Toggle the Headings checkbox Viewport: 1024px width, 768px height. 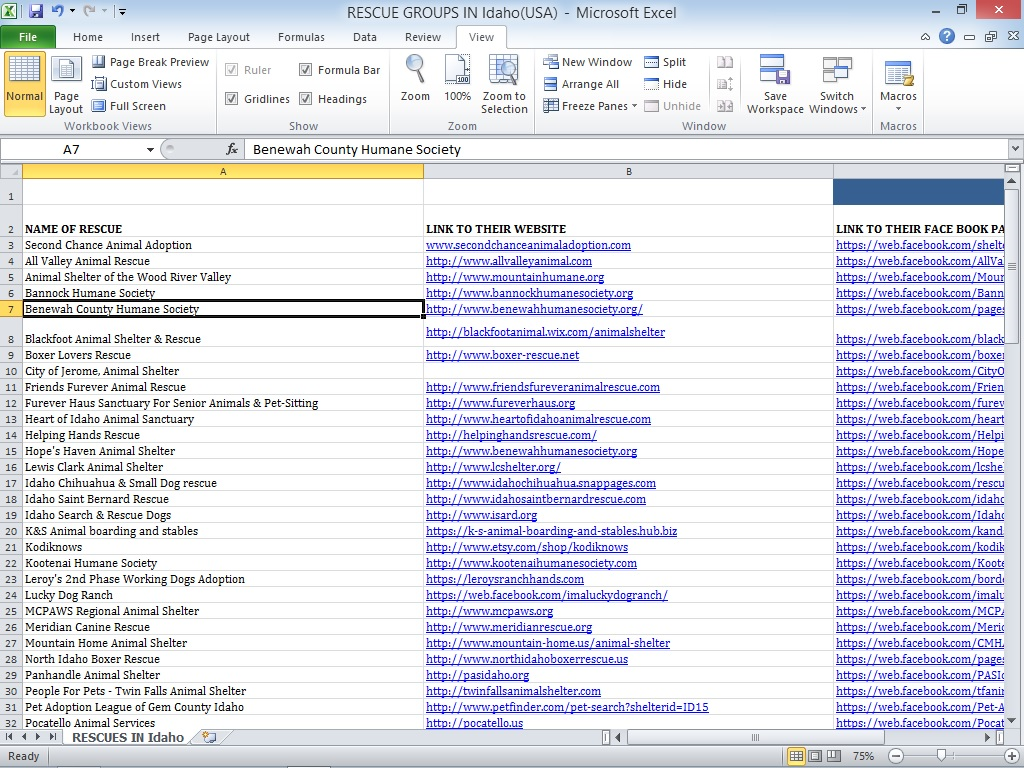305,99
